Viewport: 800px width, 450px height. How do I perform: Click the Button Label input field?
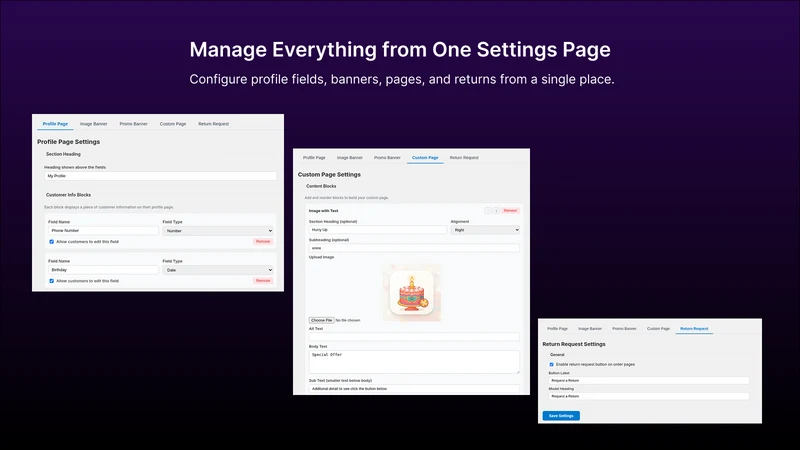(649, 381)
